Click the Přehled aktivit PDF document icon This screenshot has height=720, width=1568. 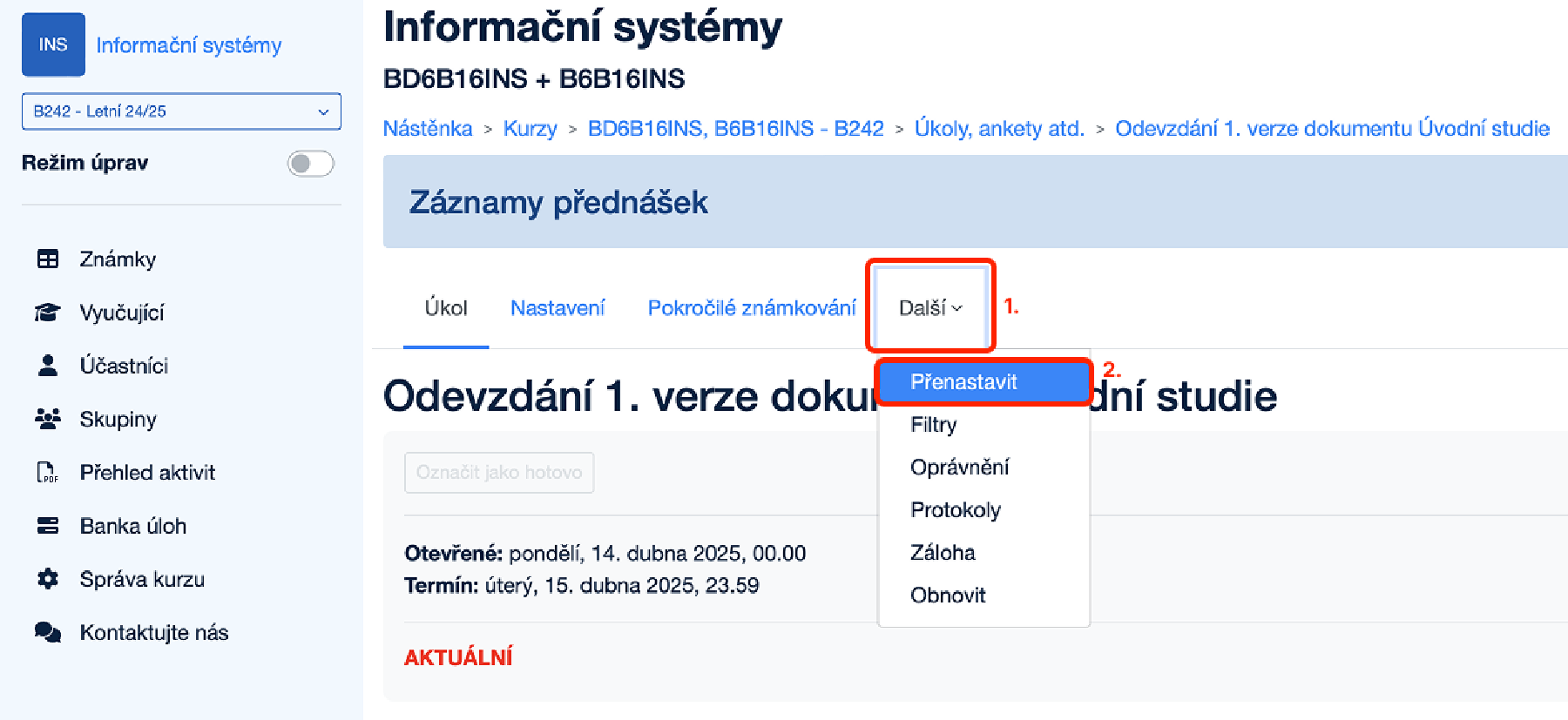point(48,472)
